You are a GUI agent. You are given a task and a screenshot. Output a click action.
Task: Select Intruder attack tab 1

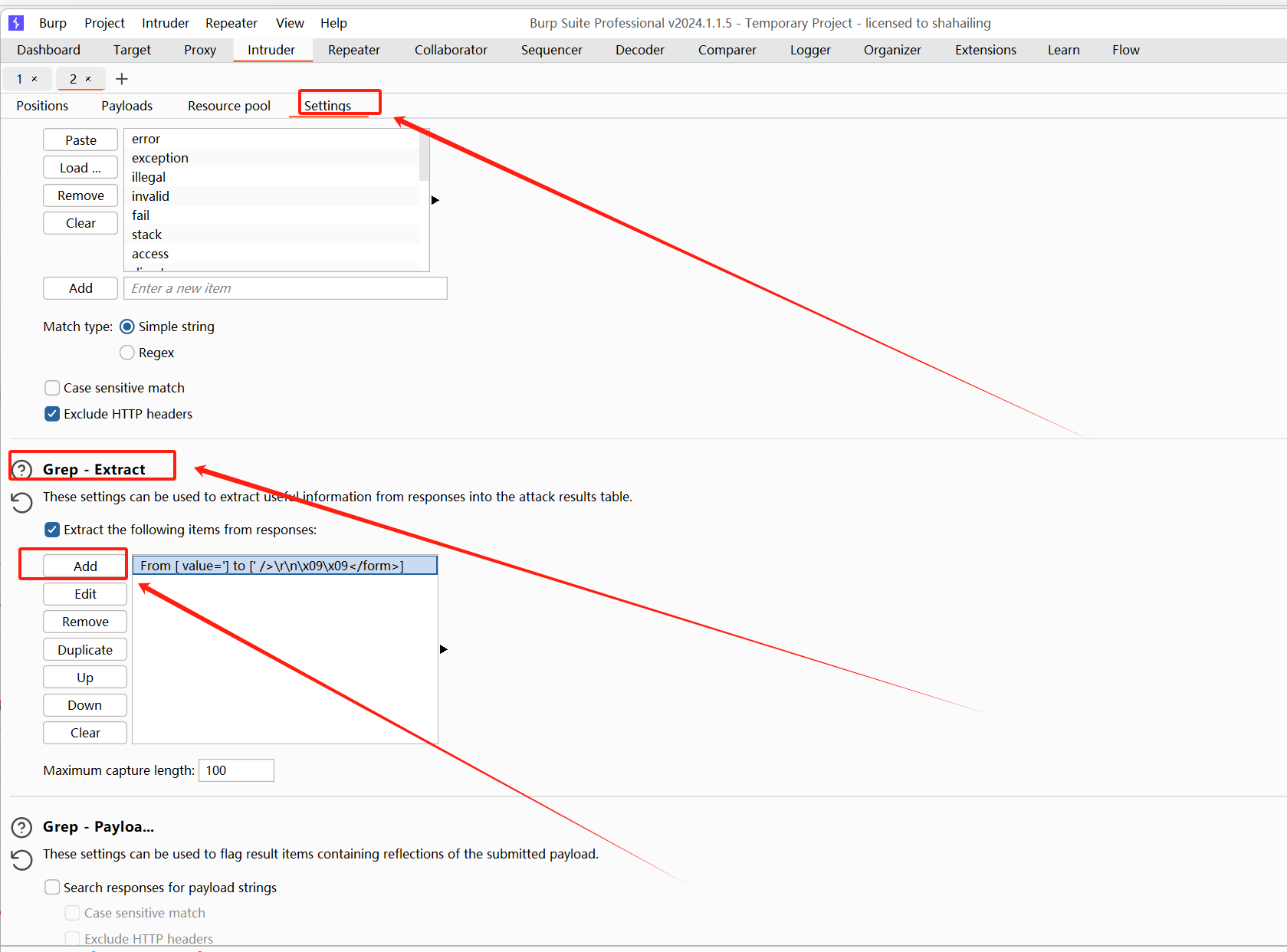tap(20, 79)
